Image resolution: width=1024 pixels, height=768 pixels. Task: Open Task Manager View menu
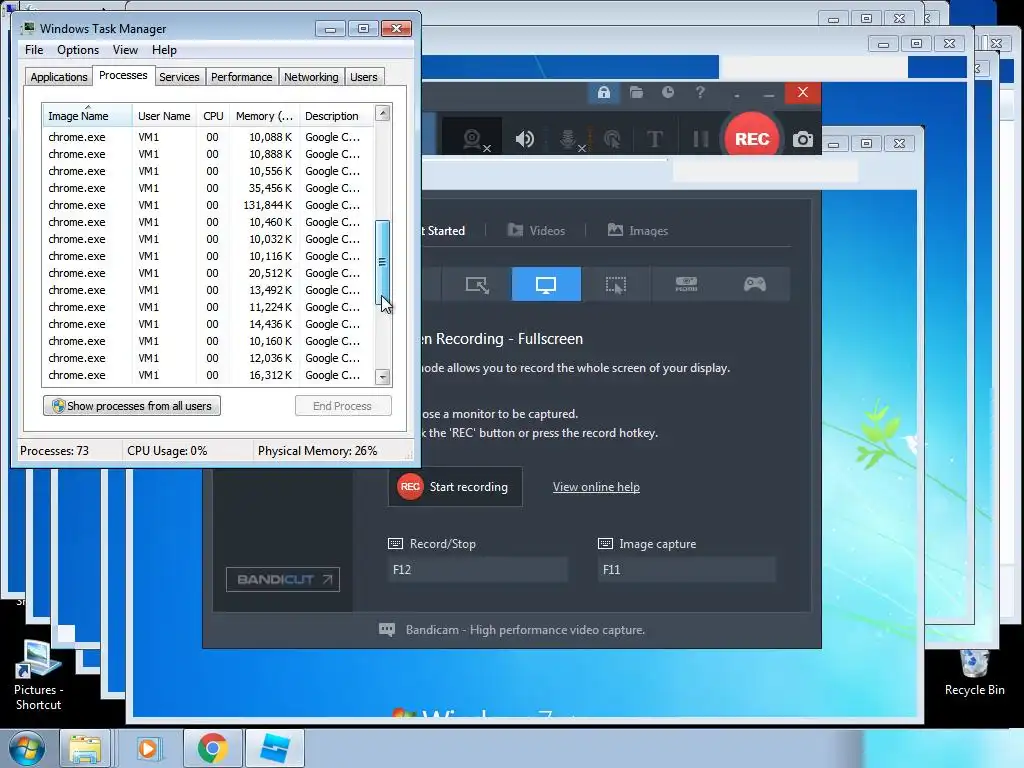[x=125, y=50]
